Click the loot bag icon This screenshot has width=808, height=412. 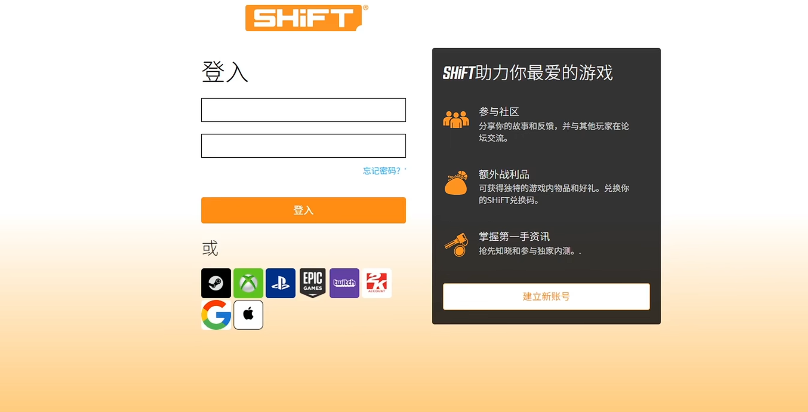click(456, 183)
